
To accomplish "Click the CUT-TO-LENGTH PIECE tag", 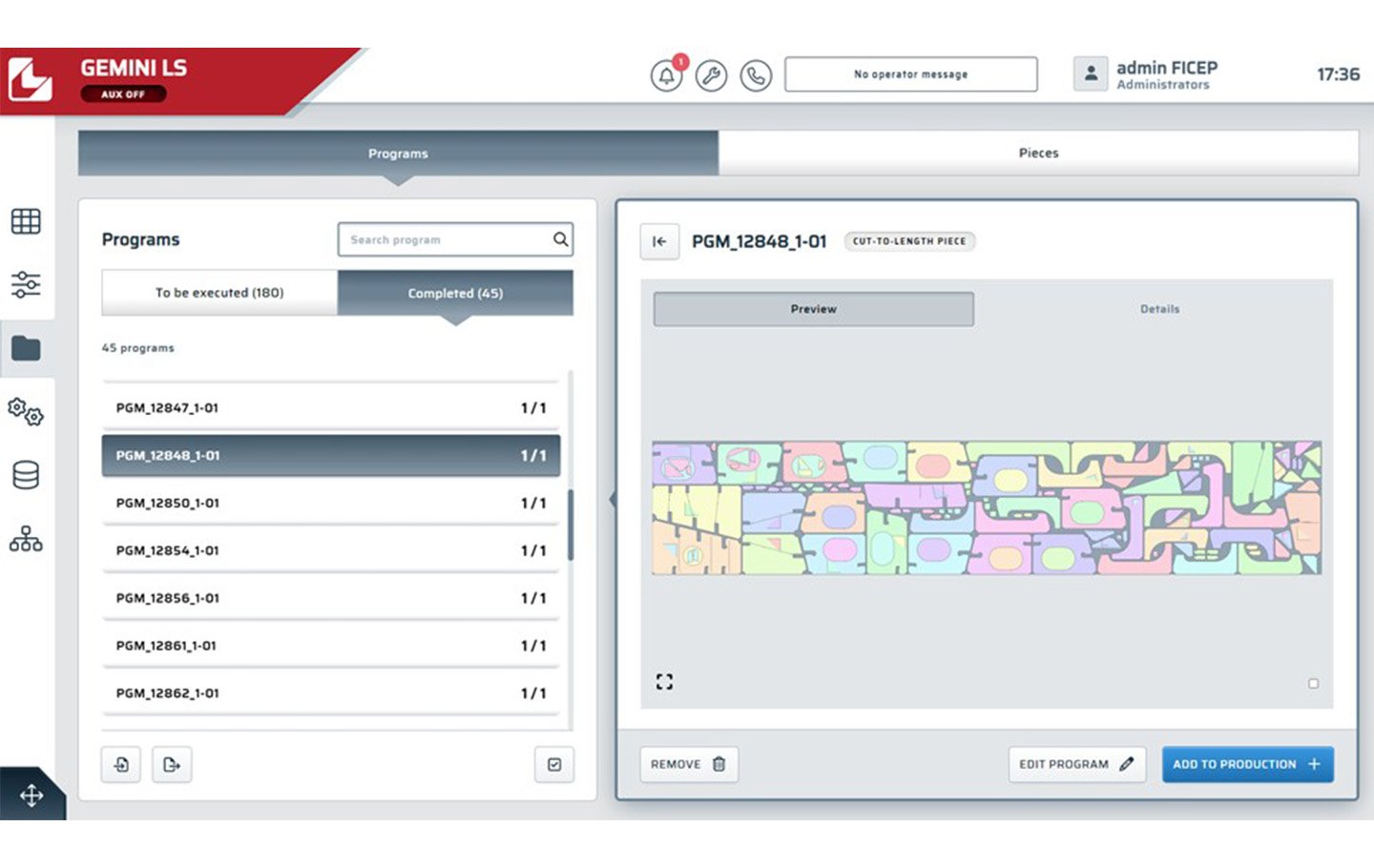I will 909,241.
